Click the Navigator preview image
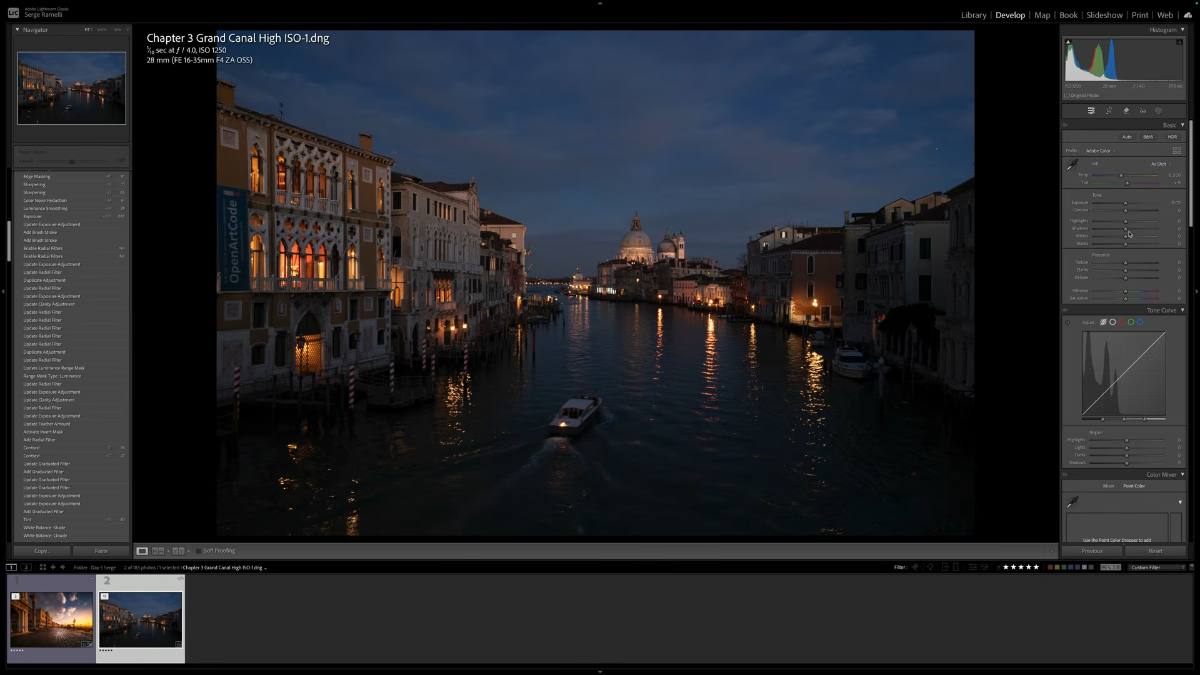Image resolution: width=1200 pixels, height=675 pixels. pyautogui.click(x=71, y=88)
